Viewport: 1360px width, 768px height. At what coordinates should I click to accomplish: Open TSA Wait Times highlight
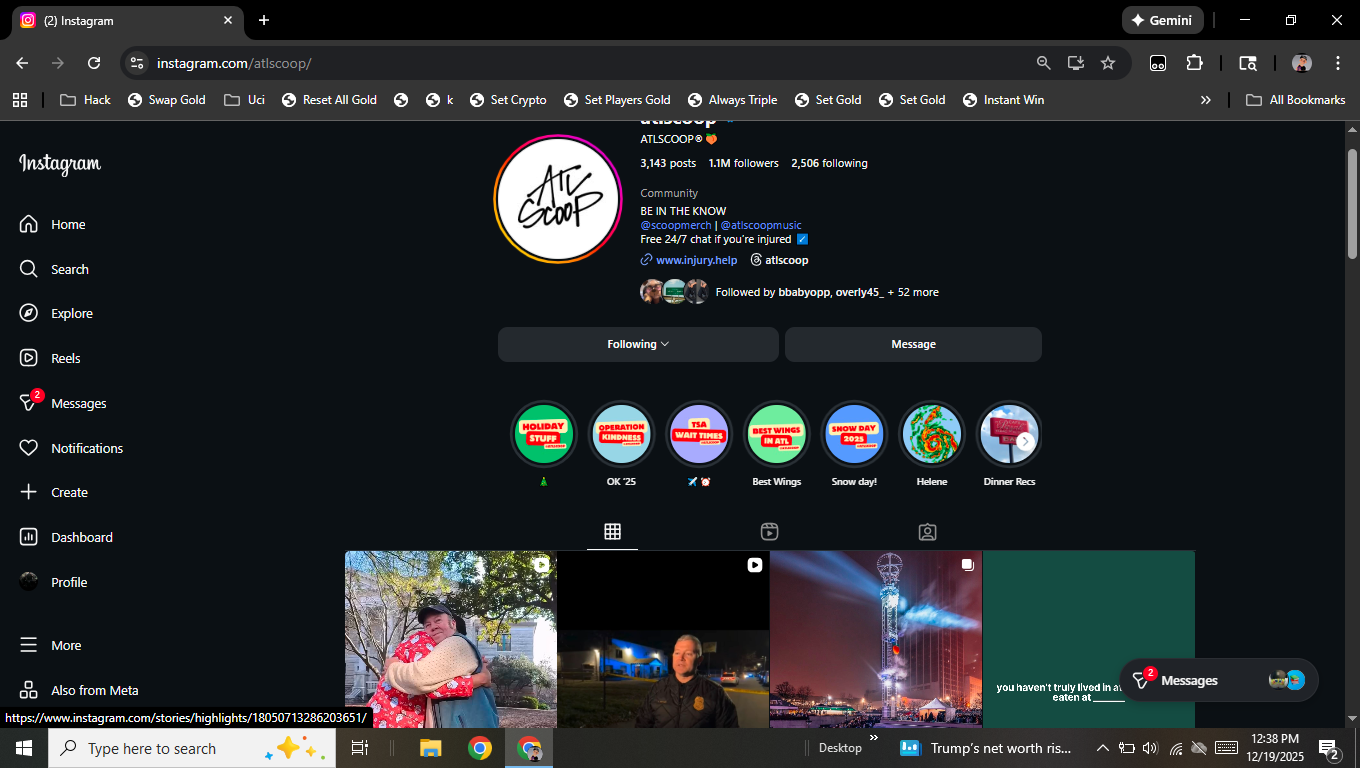click(x=699, y=434)
